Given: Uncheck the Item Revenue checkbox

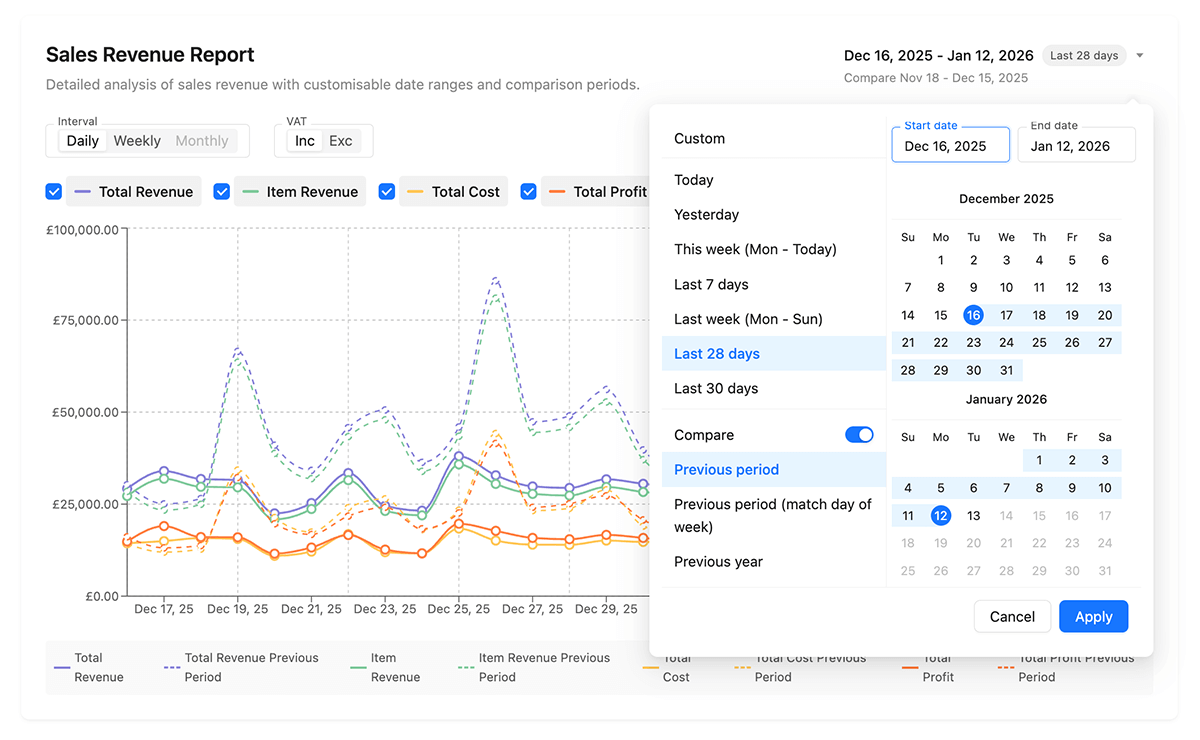Looking at the screenshot, I should [222, 192].
